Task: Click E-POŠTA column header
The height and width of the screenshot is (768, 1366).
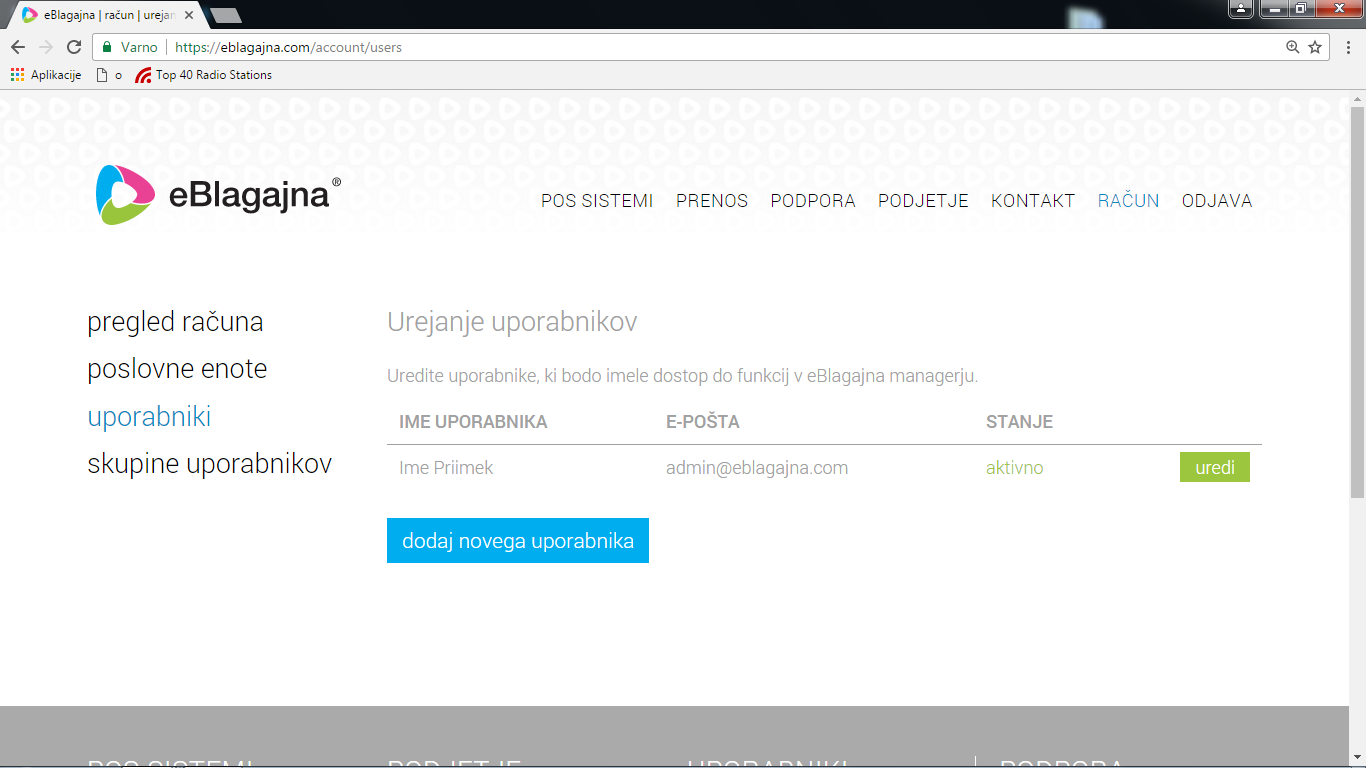Action: [703, 422]
